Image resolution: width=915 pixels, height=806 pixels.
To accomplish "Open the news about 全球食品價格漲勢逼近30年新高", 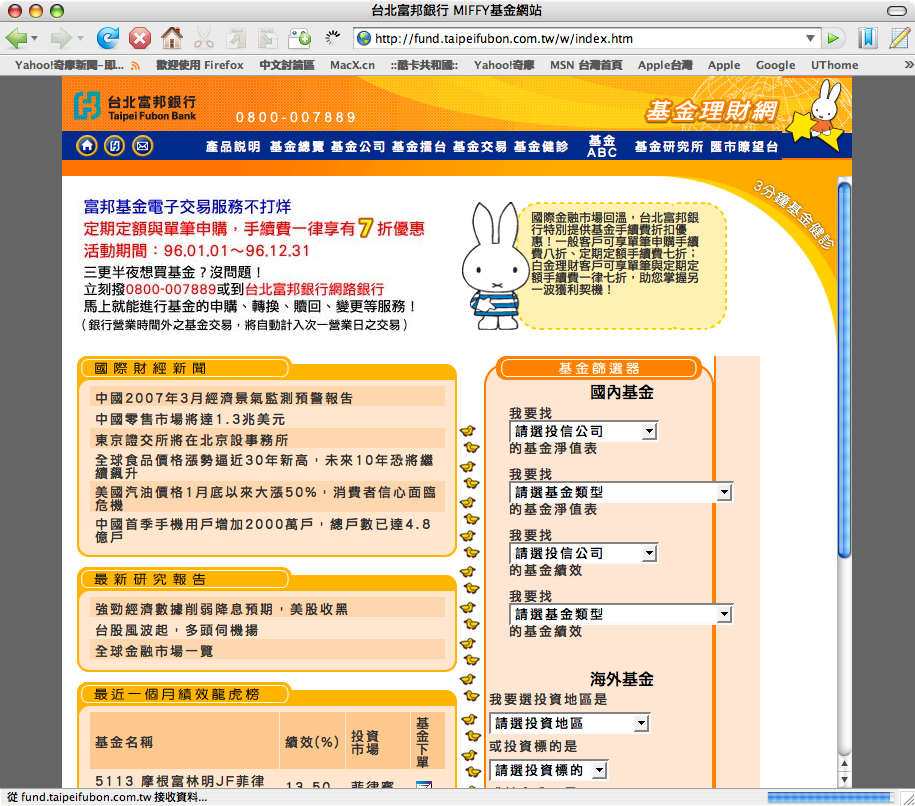I will (x=264, y=466).
